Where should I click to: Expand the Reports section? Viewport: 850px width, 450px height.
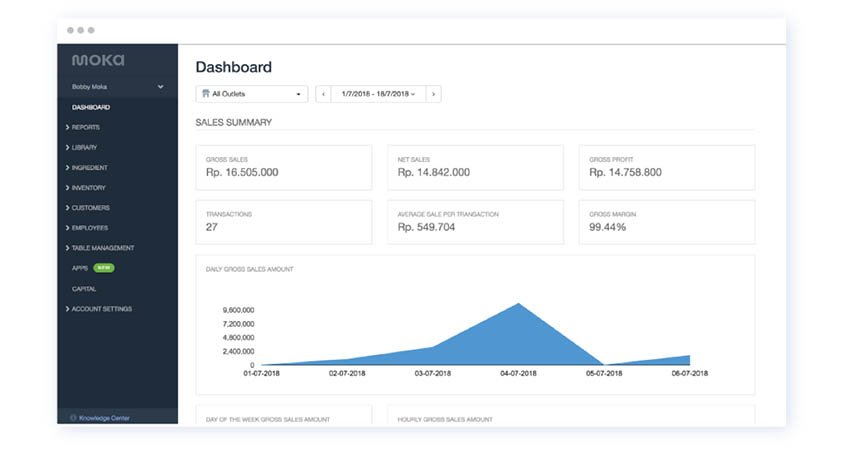[85, 127]
